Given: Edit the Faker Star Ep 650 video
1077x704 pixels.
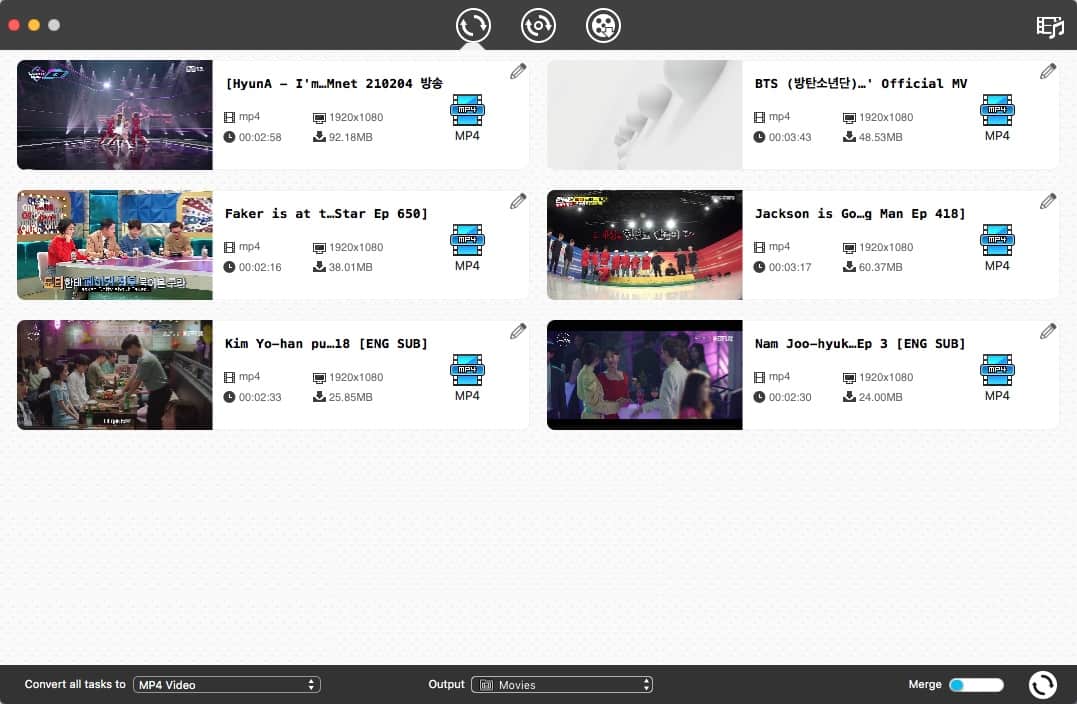Looking at the screenshot, I should tap(518, 201).
